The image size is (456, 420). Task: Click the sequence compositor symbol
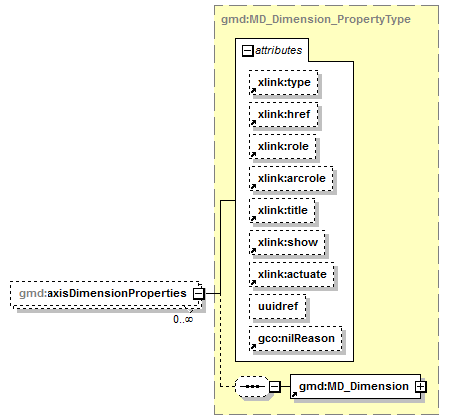[x=252, y=387]
